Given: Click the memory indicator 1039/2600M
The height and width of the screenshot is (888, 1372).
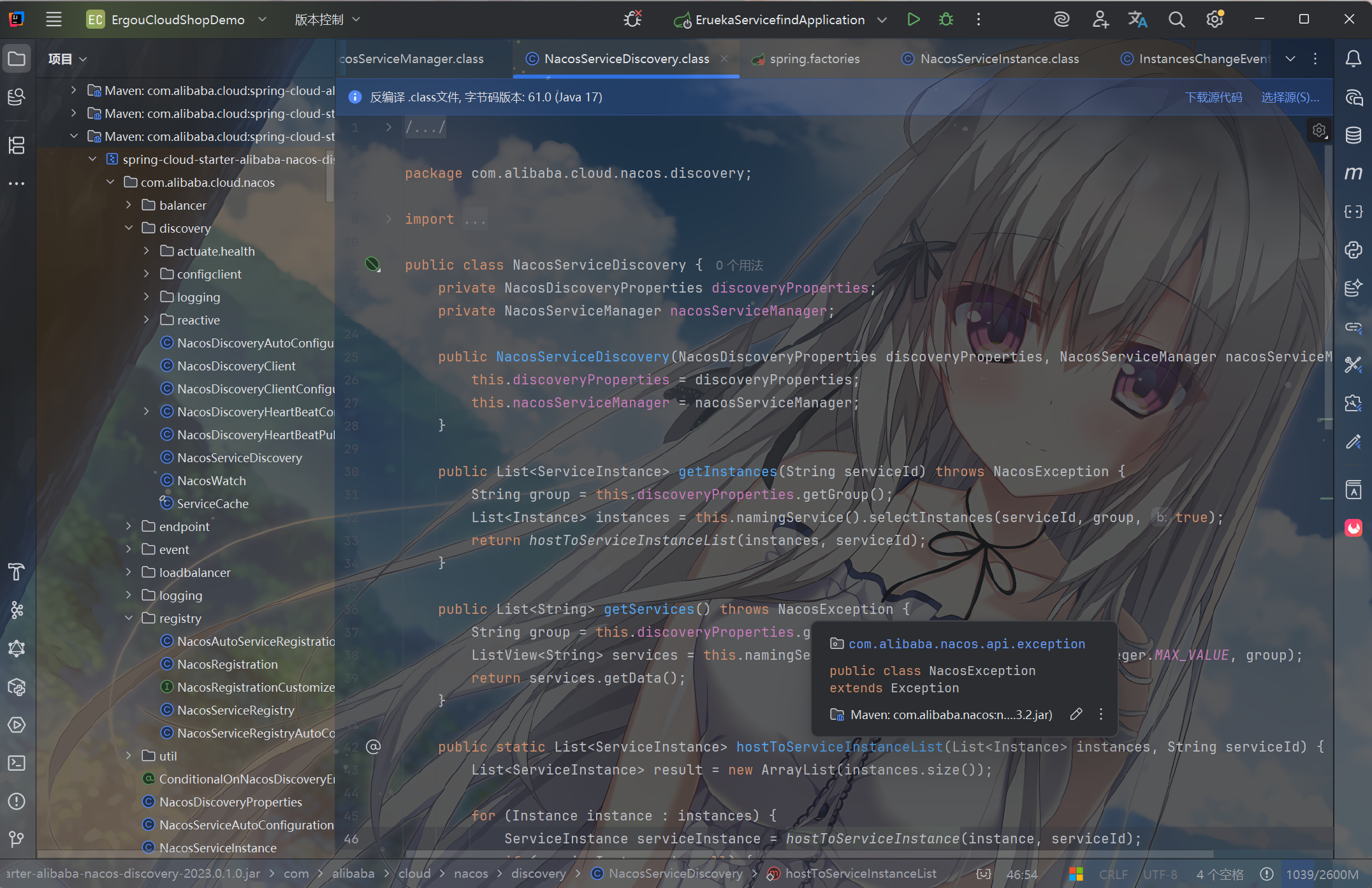Looking at the screenshot, I should (1322, 874).
